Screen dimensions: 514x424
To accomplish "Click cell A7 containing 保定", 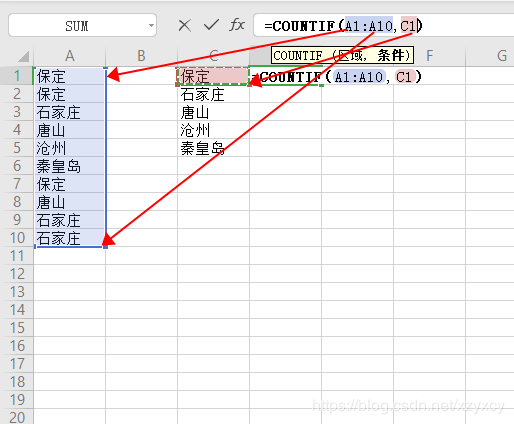I will [70, 184].
